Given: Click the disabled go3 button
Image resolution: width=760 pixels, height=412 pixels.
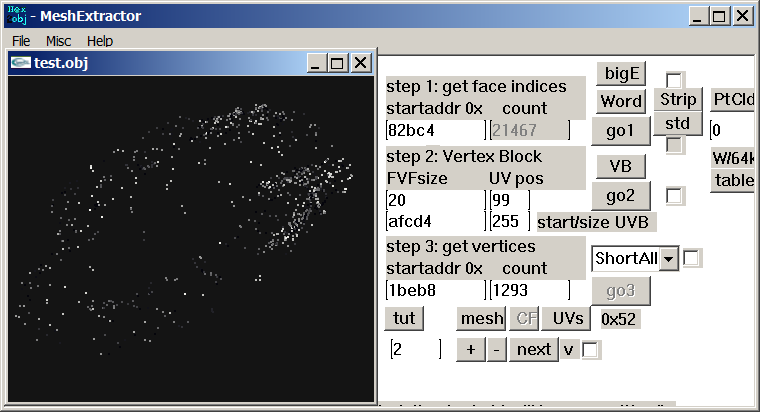Looking at the screenshot, I should [620, 291].
